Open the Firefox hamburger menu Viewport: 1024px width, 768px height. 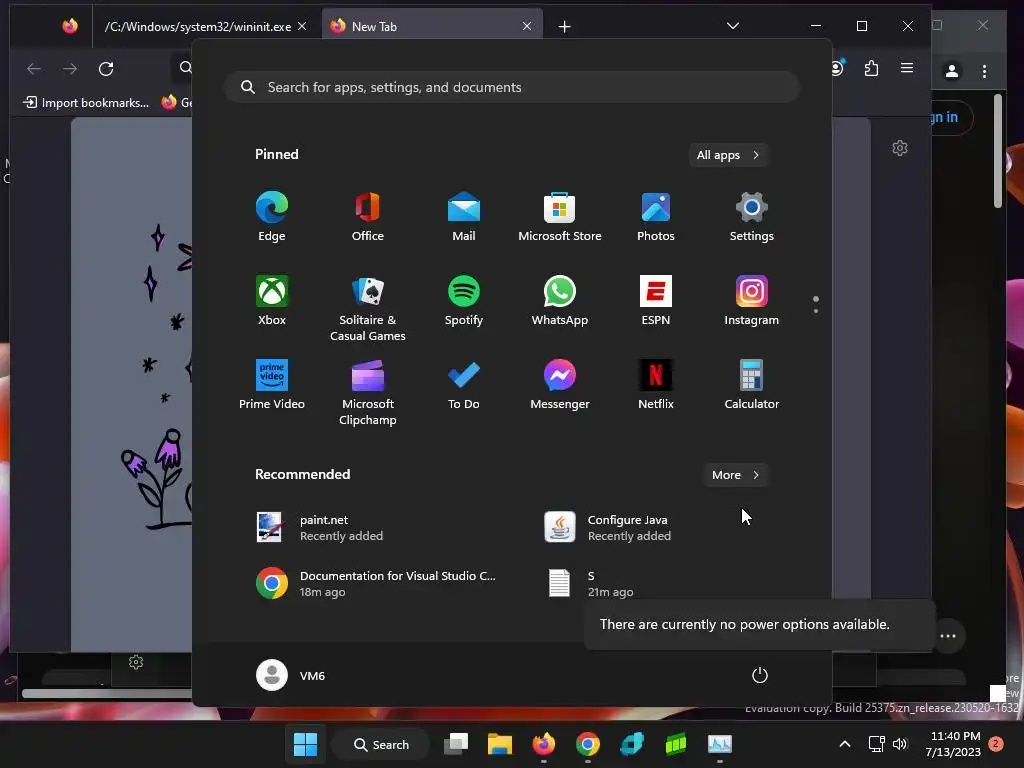coord(906,68)
